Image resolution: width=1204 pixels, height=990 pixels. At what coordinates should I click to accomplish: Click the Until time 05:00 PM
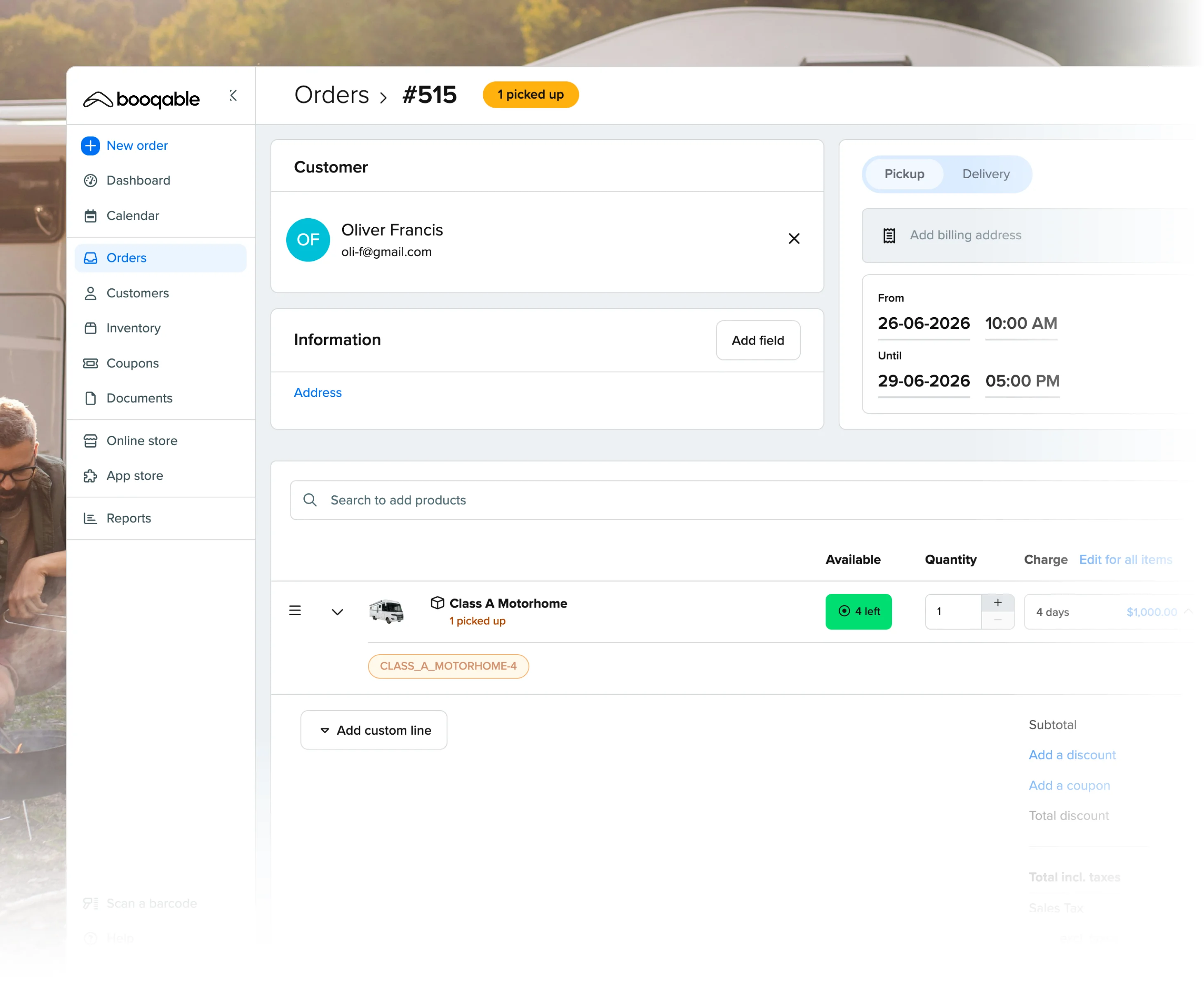pos(1023,382)
